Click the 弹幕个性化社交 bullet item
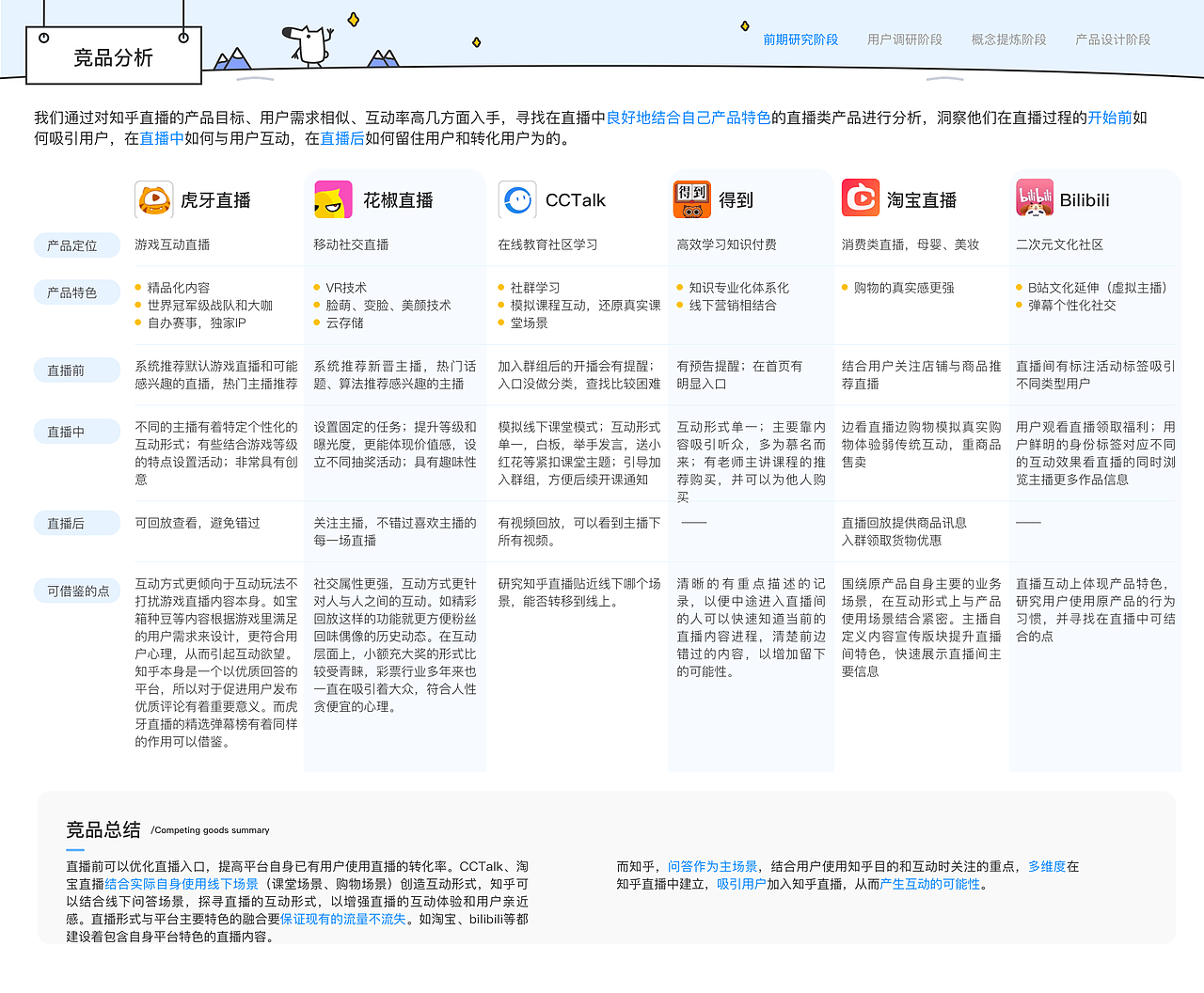Viewport: 1204px width, 993px height. click(x=1072, y=306)
